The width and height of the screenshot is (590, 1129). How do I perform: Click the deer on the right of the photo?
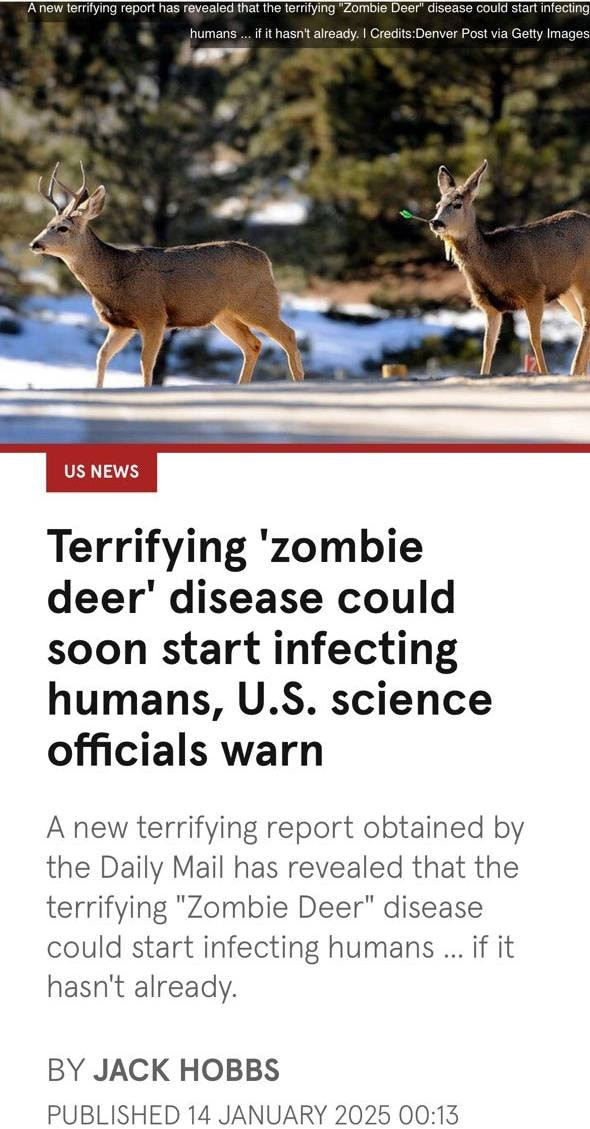point(510,266)
